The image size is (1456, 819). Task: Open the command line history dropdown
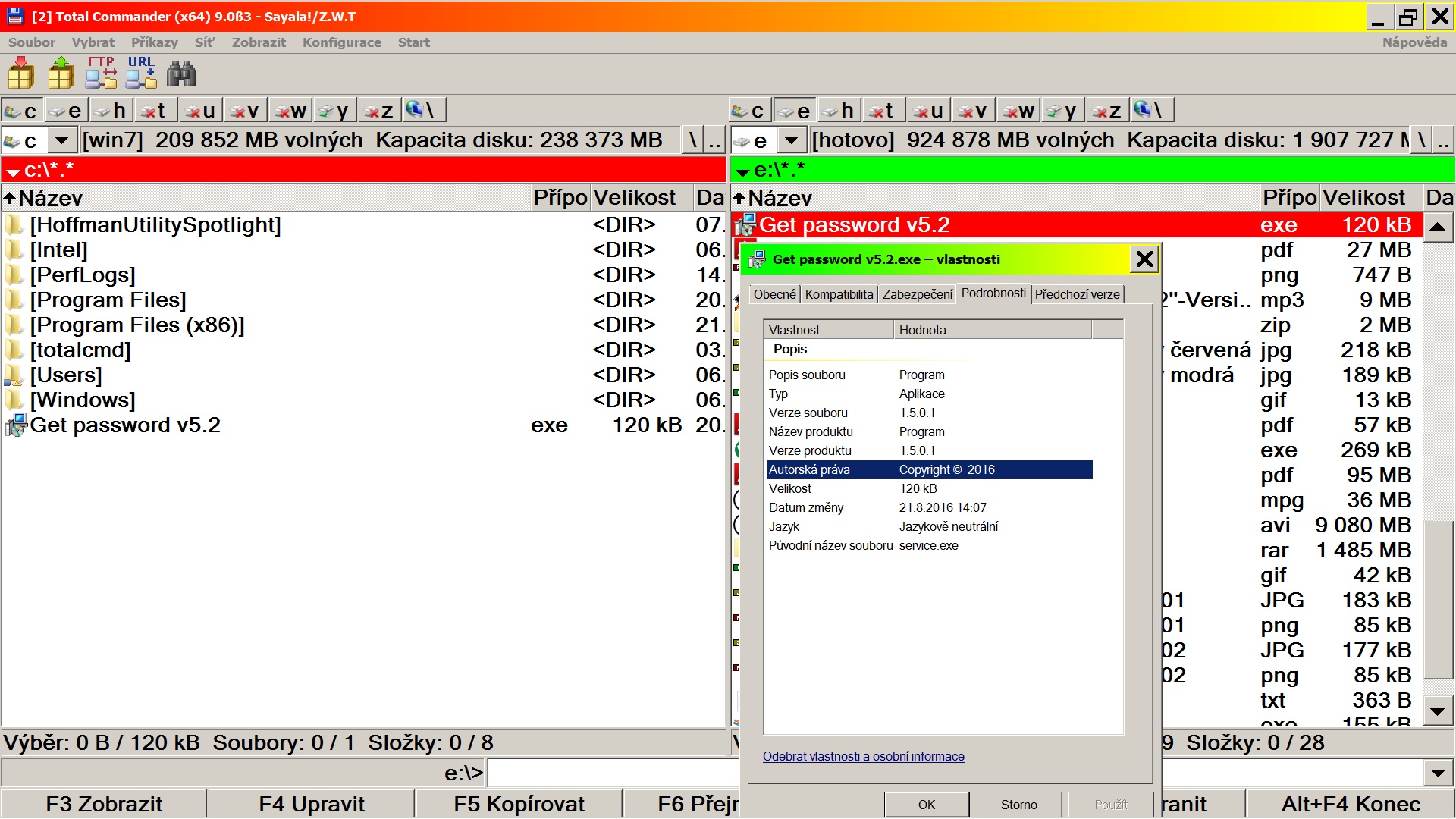point(1437,773)
